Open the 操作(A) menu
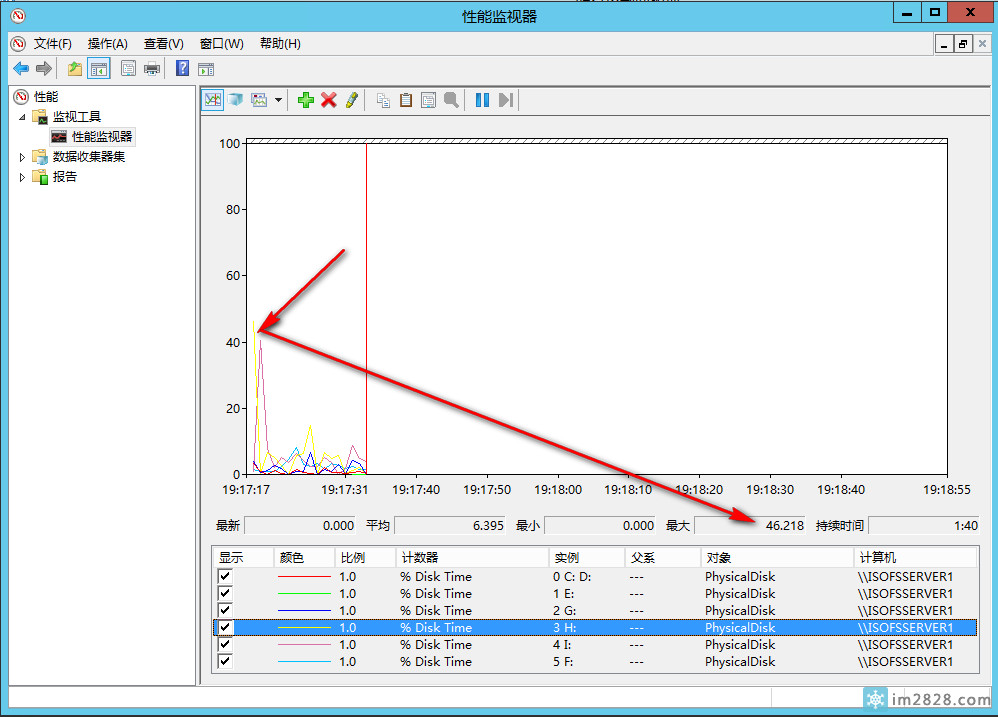Viewport: 998px width, 717px height. [x=107, y=44]
